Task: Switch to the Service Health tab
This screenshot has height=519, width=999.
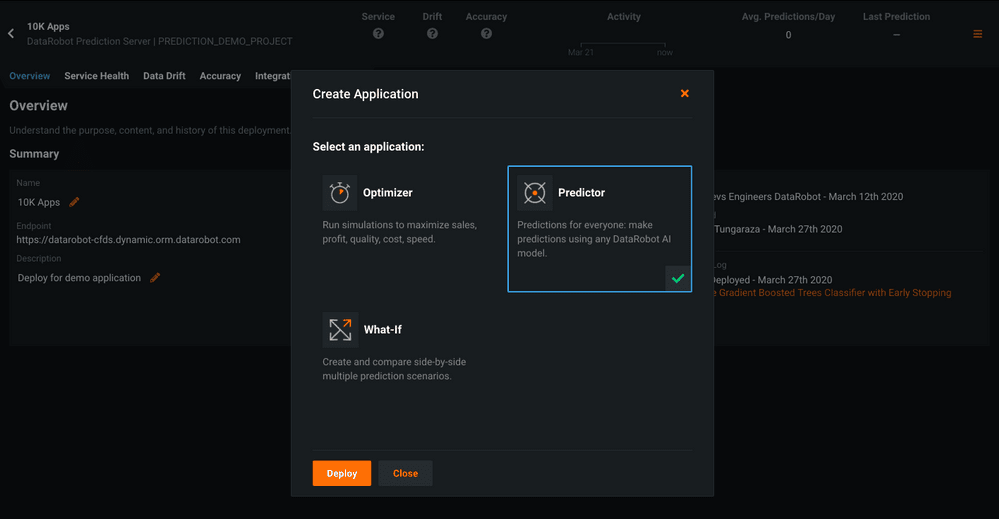Action: click(96, 76)
